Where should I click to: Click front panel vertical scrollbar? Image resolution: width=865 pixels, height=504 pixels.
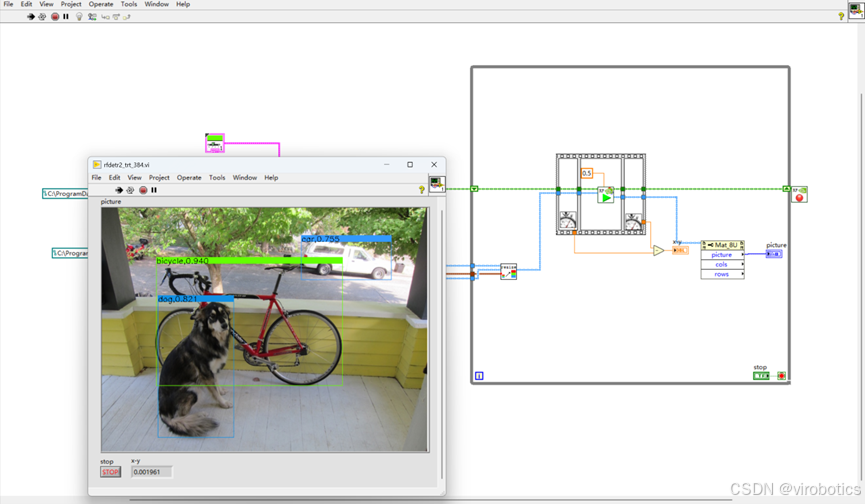(441, 342)
